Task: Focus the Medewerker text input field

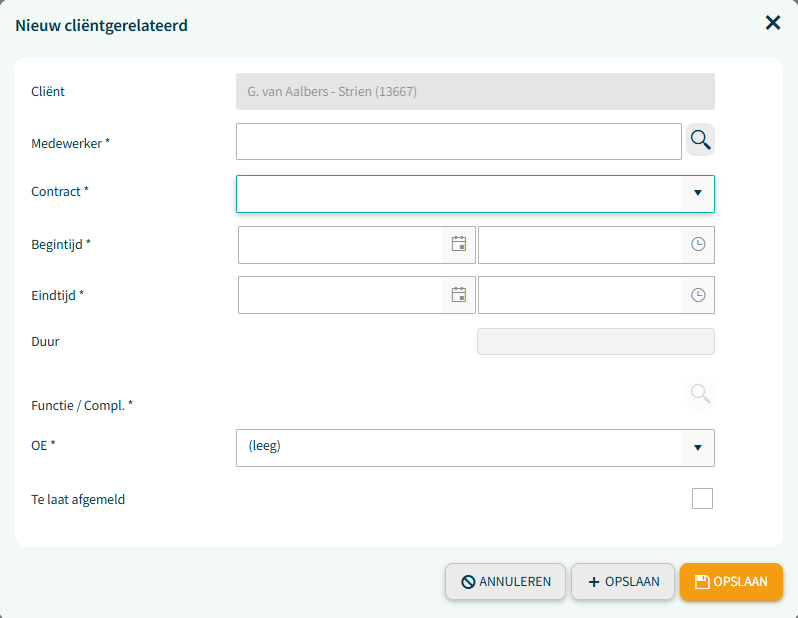Action: pos(459,142)
